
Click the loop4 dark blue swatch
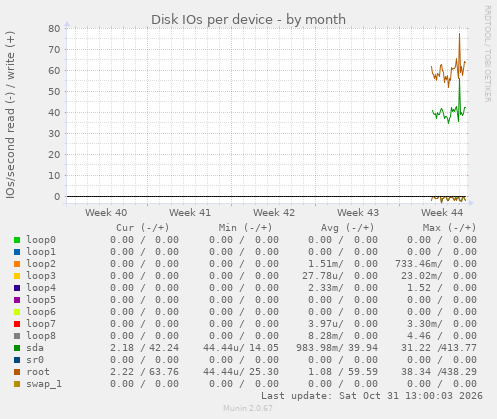[17, 288]
